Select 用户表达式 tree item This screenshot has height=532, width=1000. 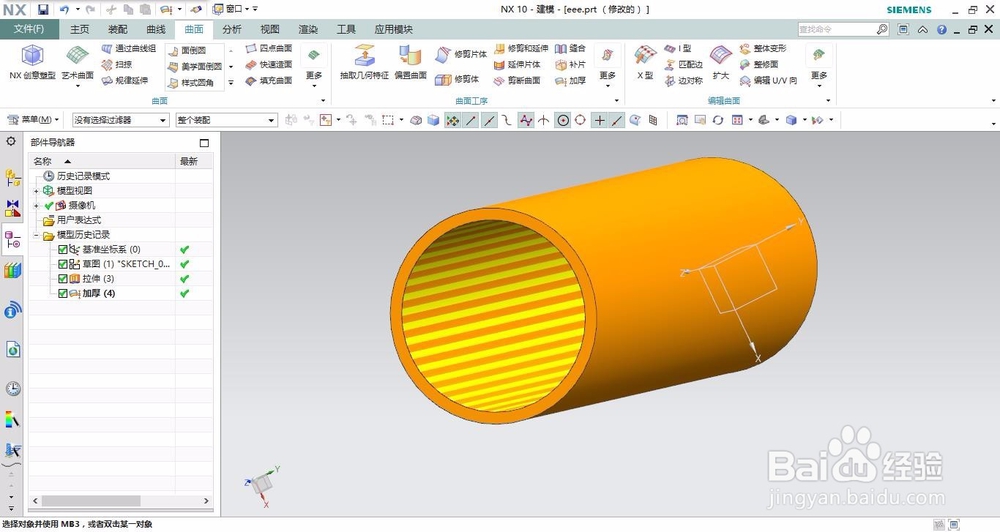tap(79, 220)
